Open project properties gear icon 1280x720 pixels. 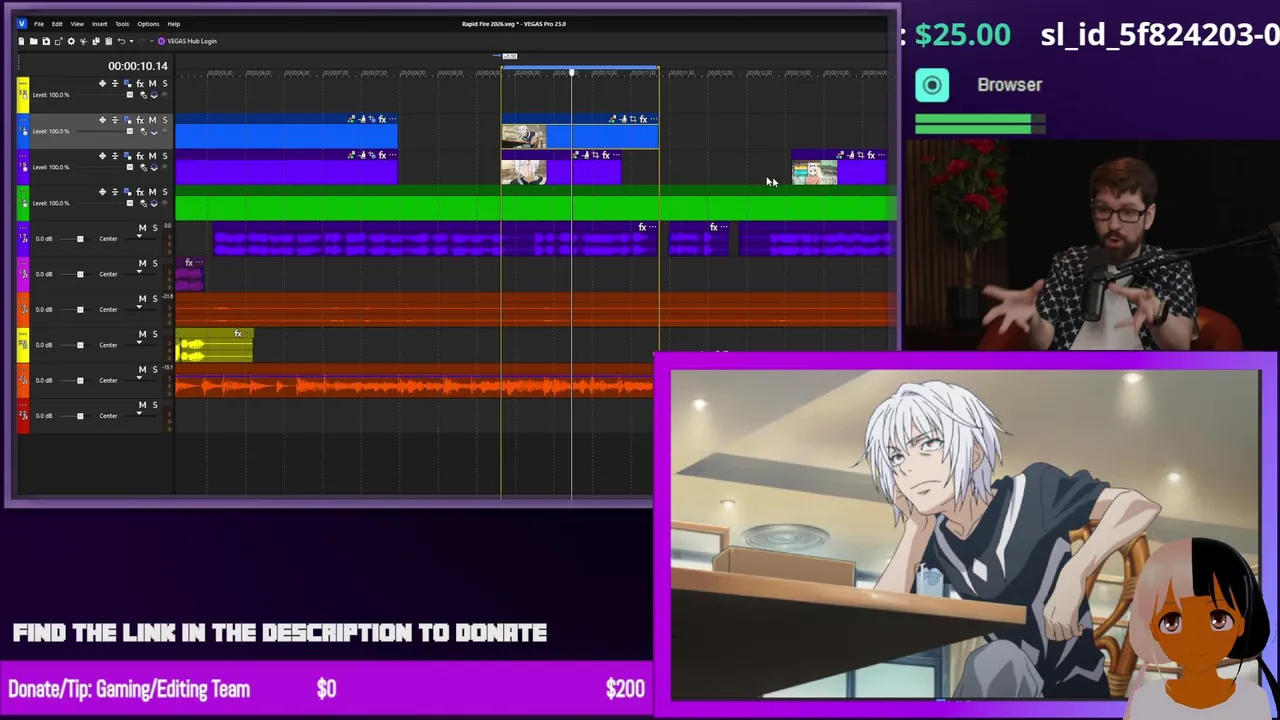71,41
